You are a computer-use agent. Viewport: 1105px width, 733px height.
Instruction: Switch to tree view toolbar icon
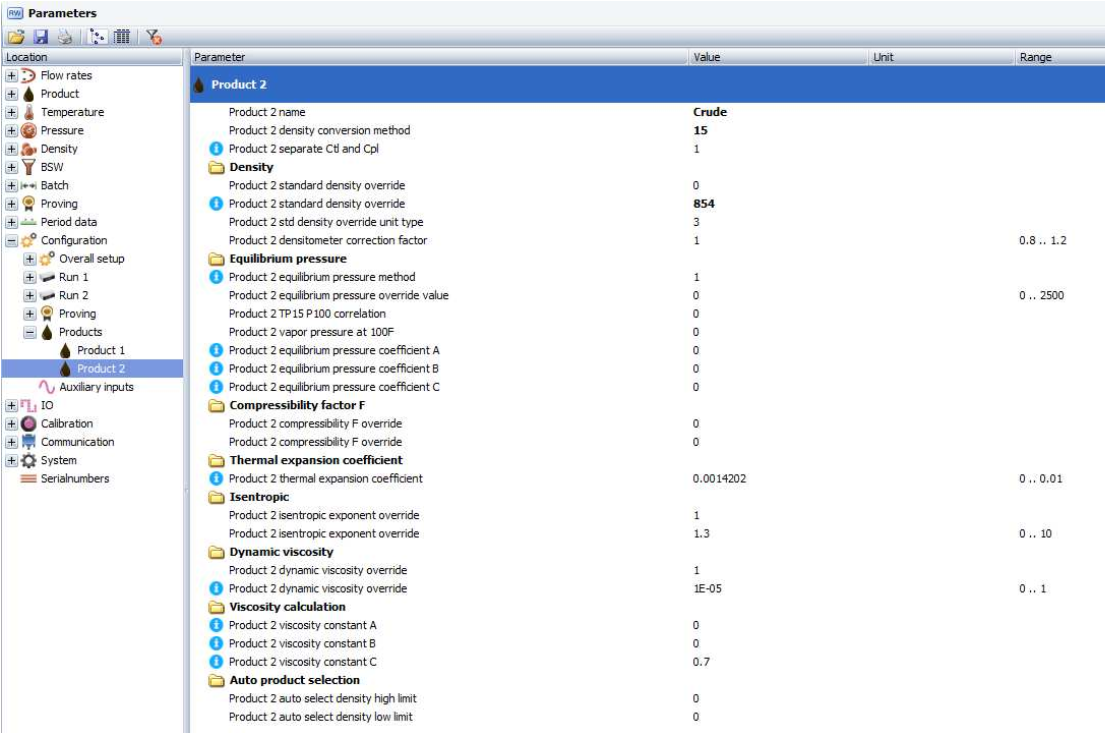(x=98, y=37)
